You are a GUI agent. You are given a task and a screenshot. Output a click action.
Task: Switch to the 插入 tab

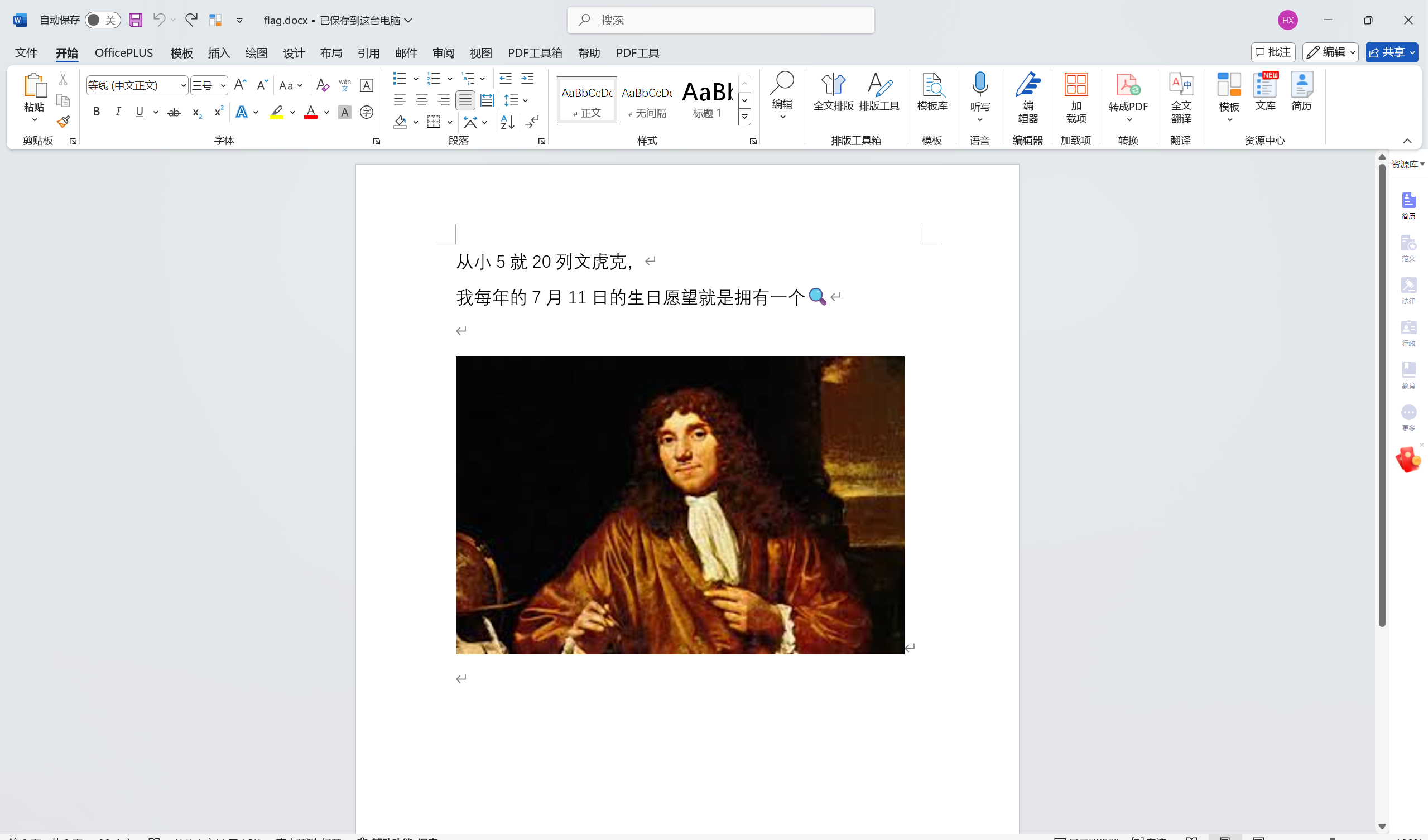coord(219,52)
